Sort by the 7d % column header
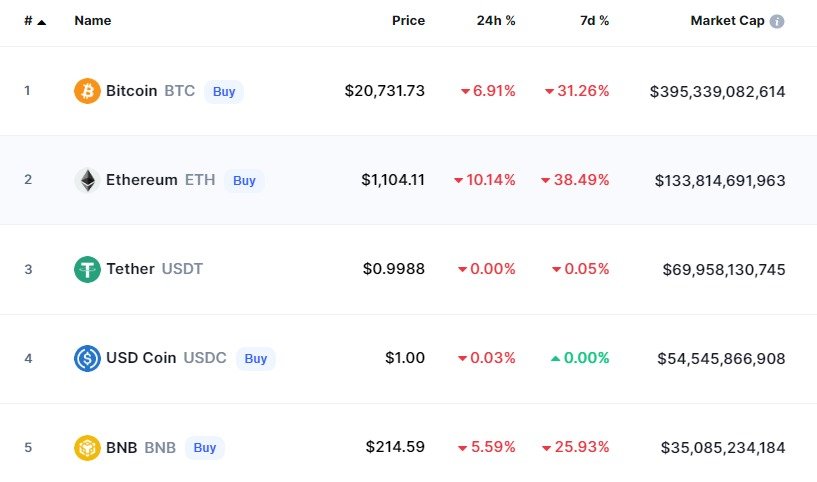The width and height of the screenshot is (817, 482). tap(595, 20)
